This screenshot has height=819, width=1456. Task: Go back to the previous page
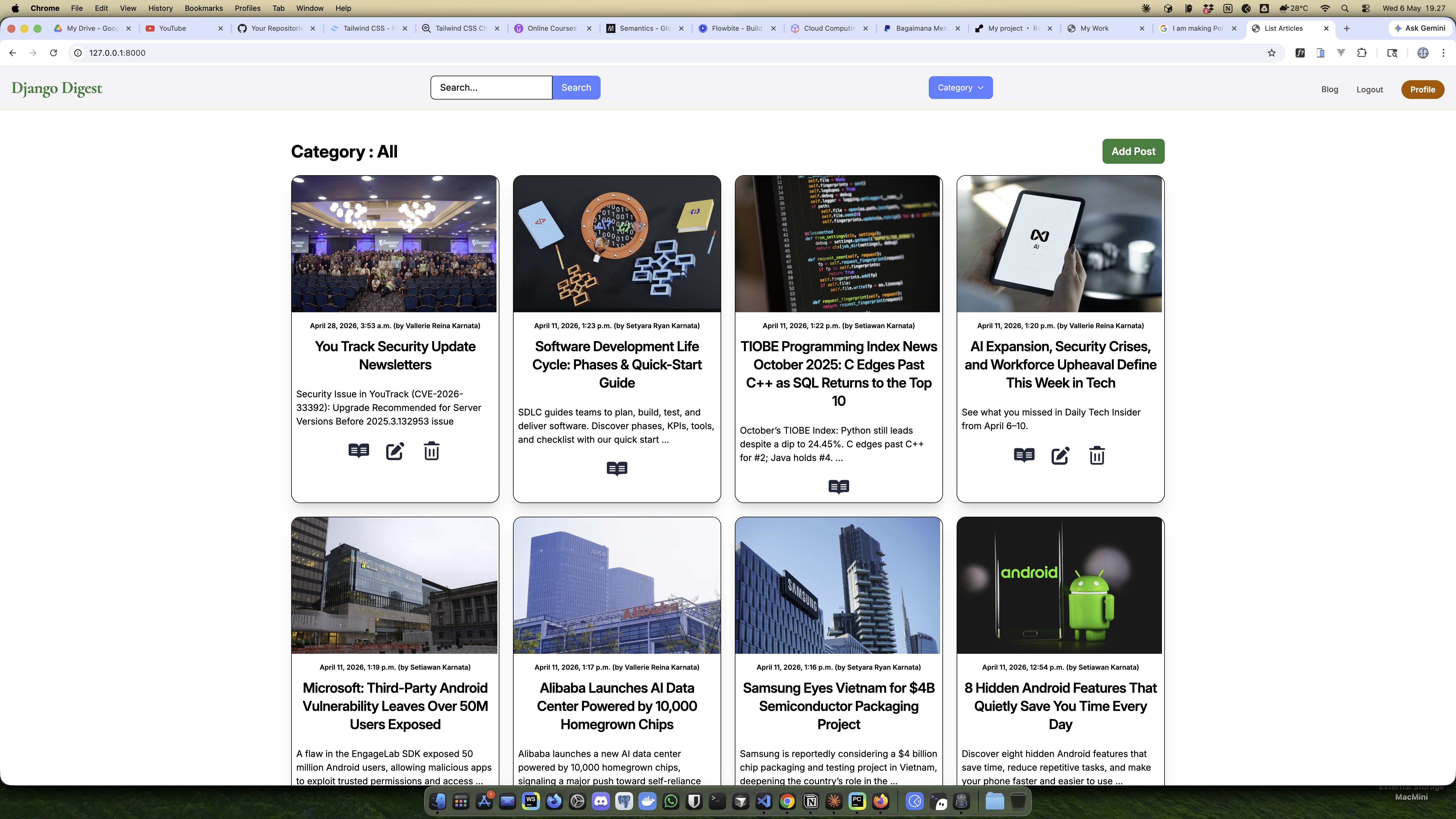tap(13, 53)
